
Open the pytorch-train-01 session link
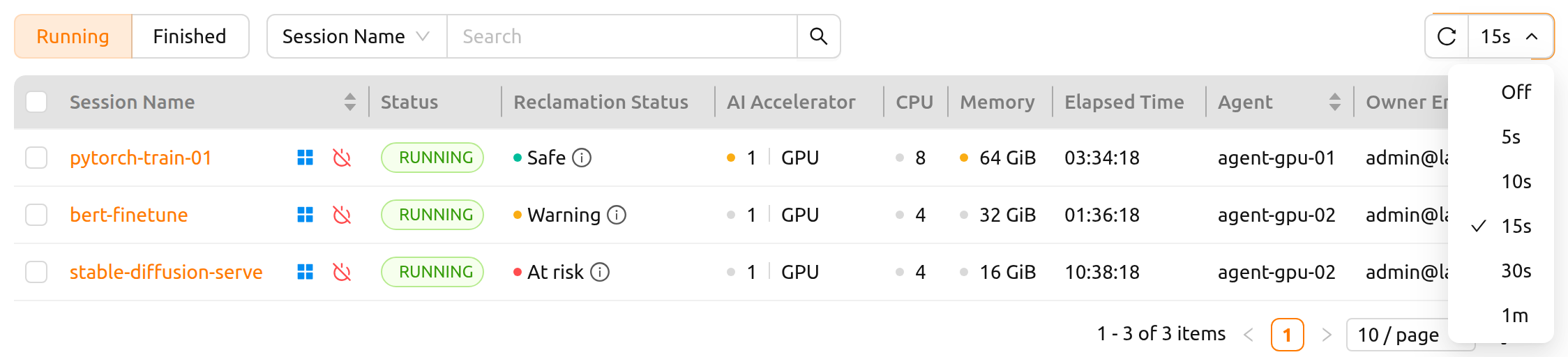point(141,158)
